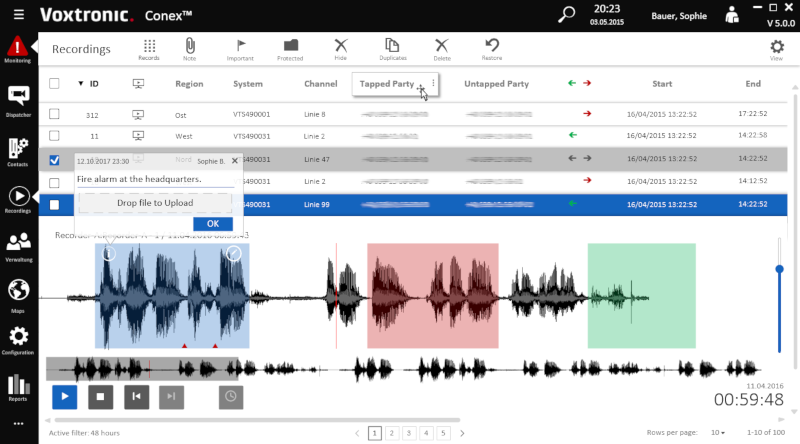Jump to page 2

(x=392, y=433)
